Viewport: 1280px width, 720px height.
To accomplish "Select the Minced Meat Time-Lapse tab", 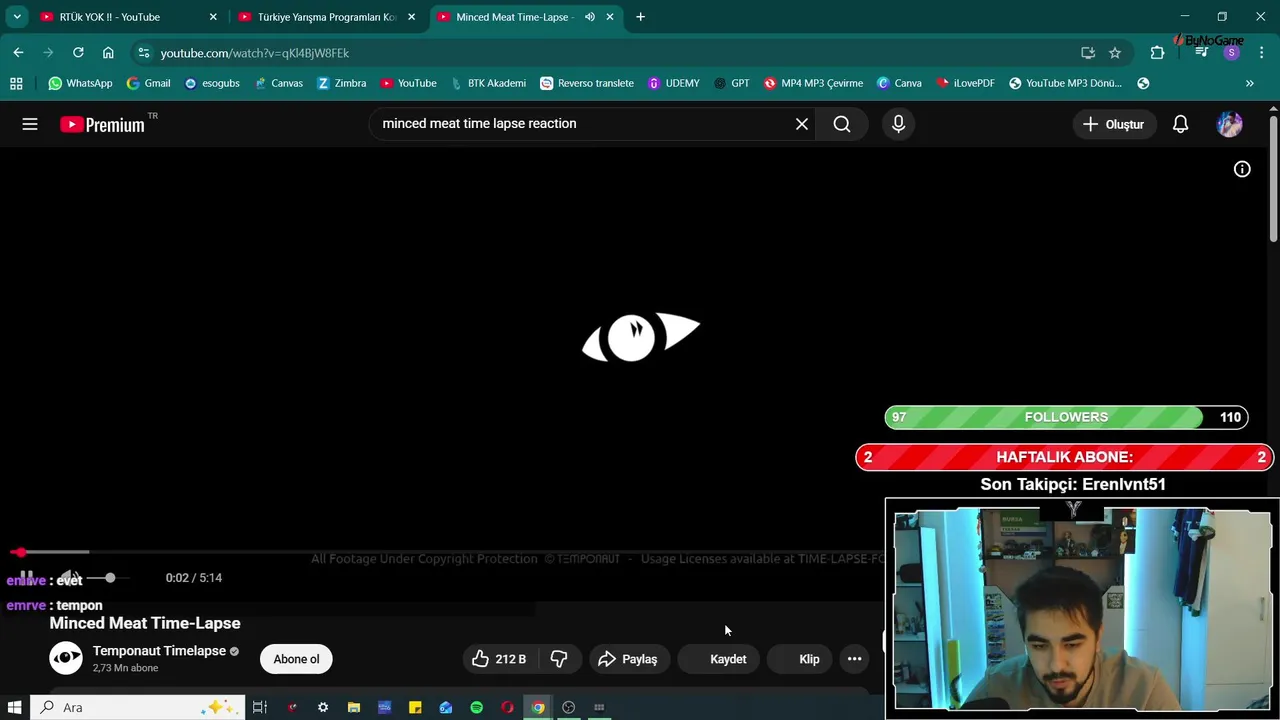I will tap(525, 17).
